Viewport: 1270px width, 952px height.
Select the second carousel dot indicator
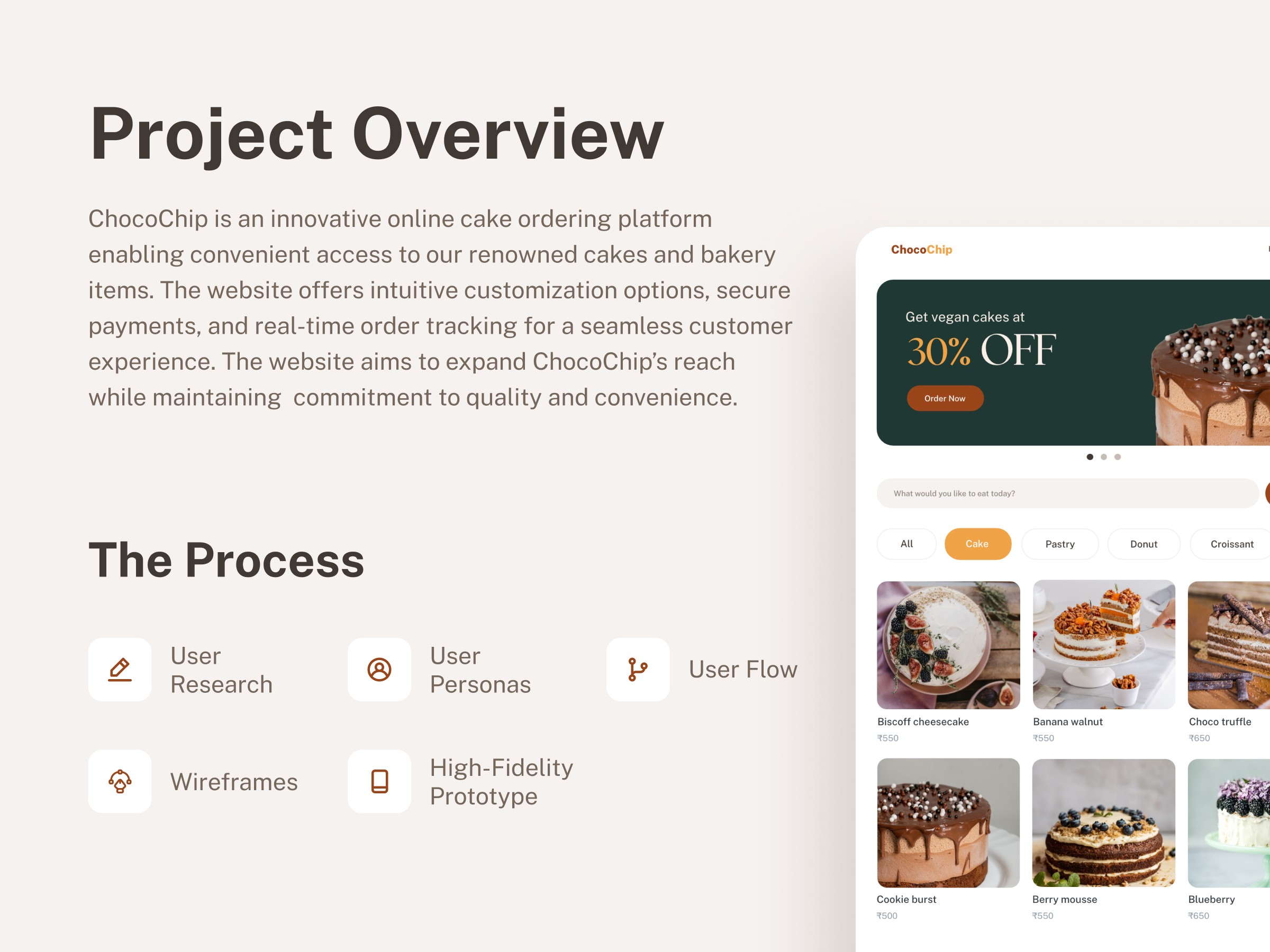click(x=1103, y=457)
